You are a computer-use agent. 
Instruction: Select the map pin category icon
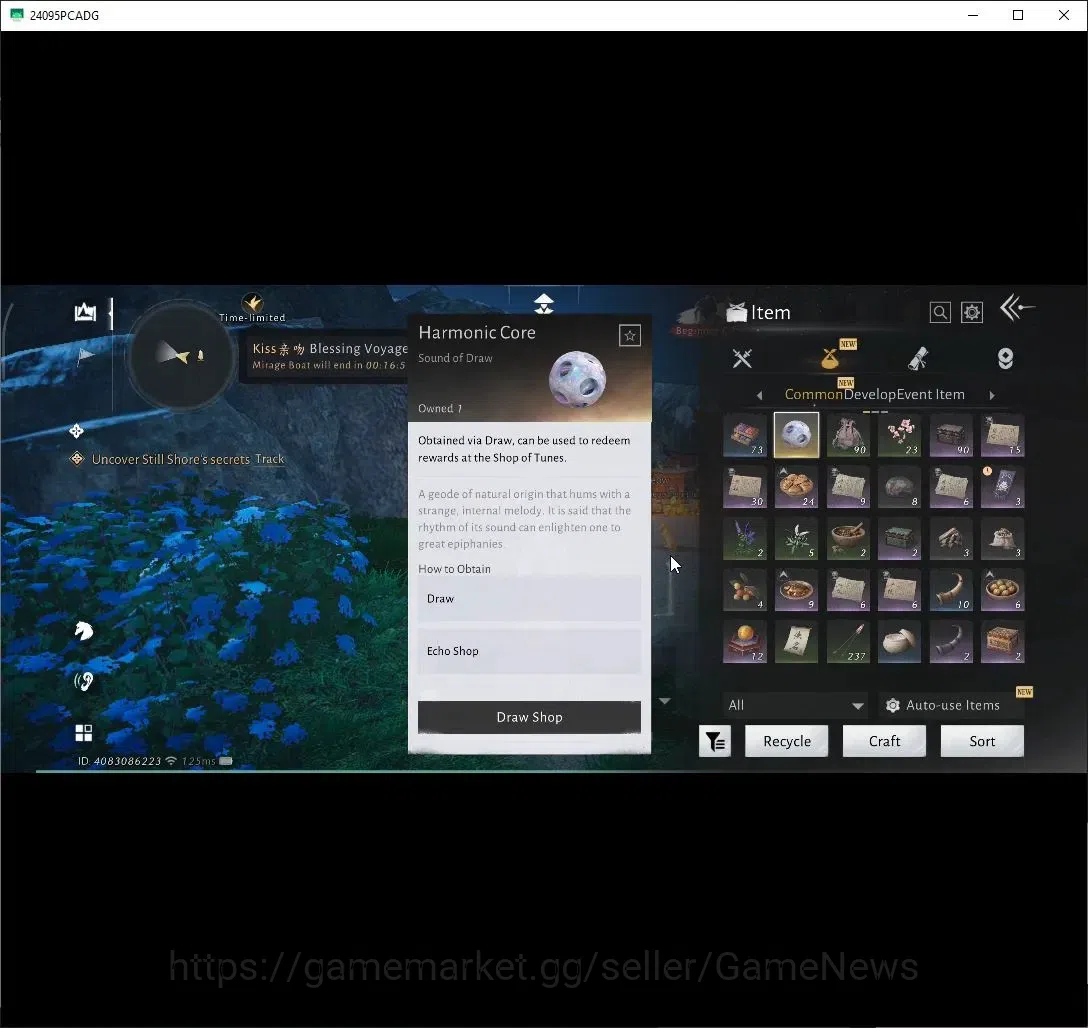point(1005,359)
